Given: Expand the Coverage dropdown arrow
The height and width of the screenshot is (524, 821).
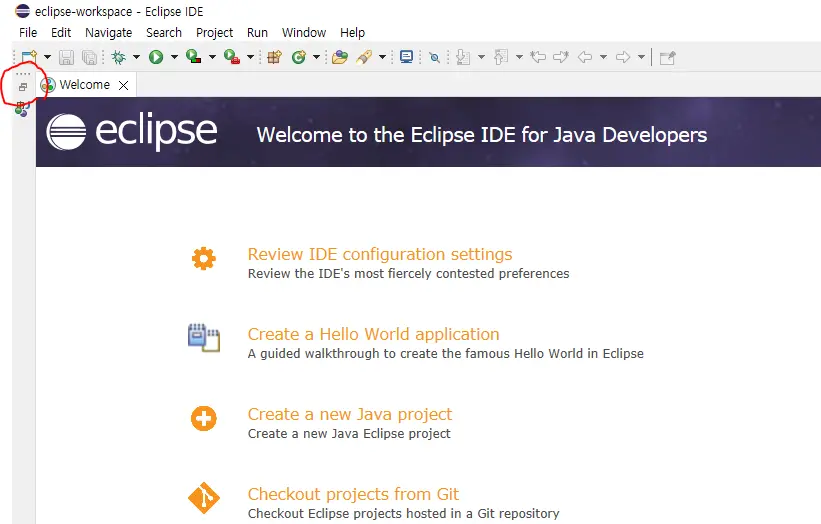Looking at the screenshot, I should (x=212, y=57).
